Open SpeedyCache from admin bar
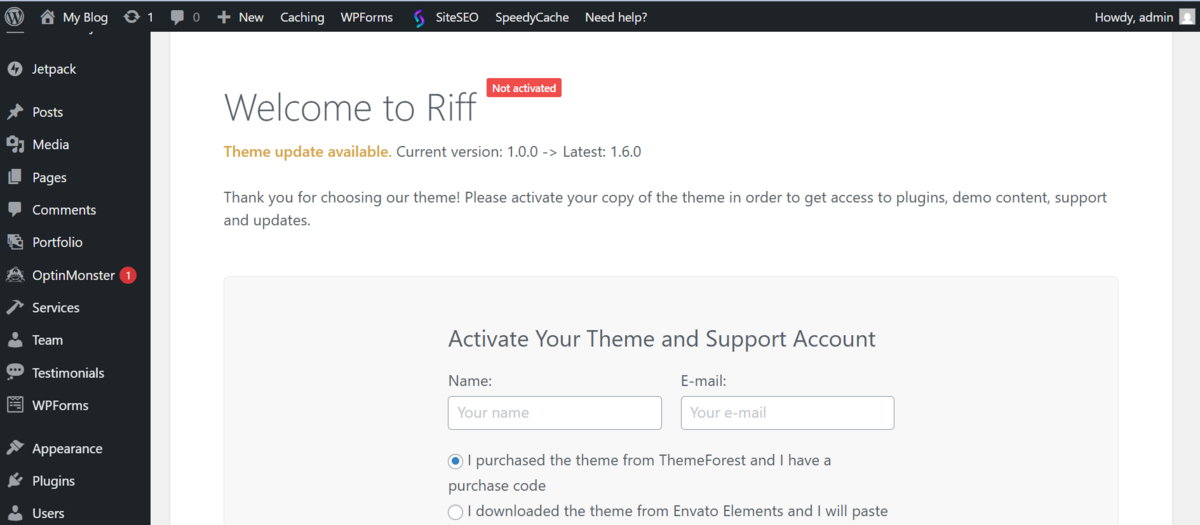This screenshot has width=1200, height=525. (x=531, y=17)
